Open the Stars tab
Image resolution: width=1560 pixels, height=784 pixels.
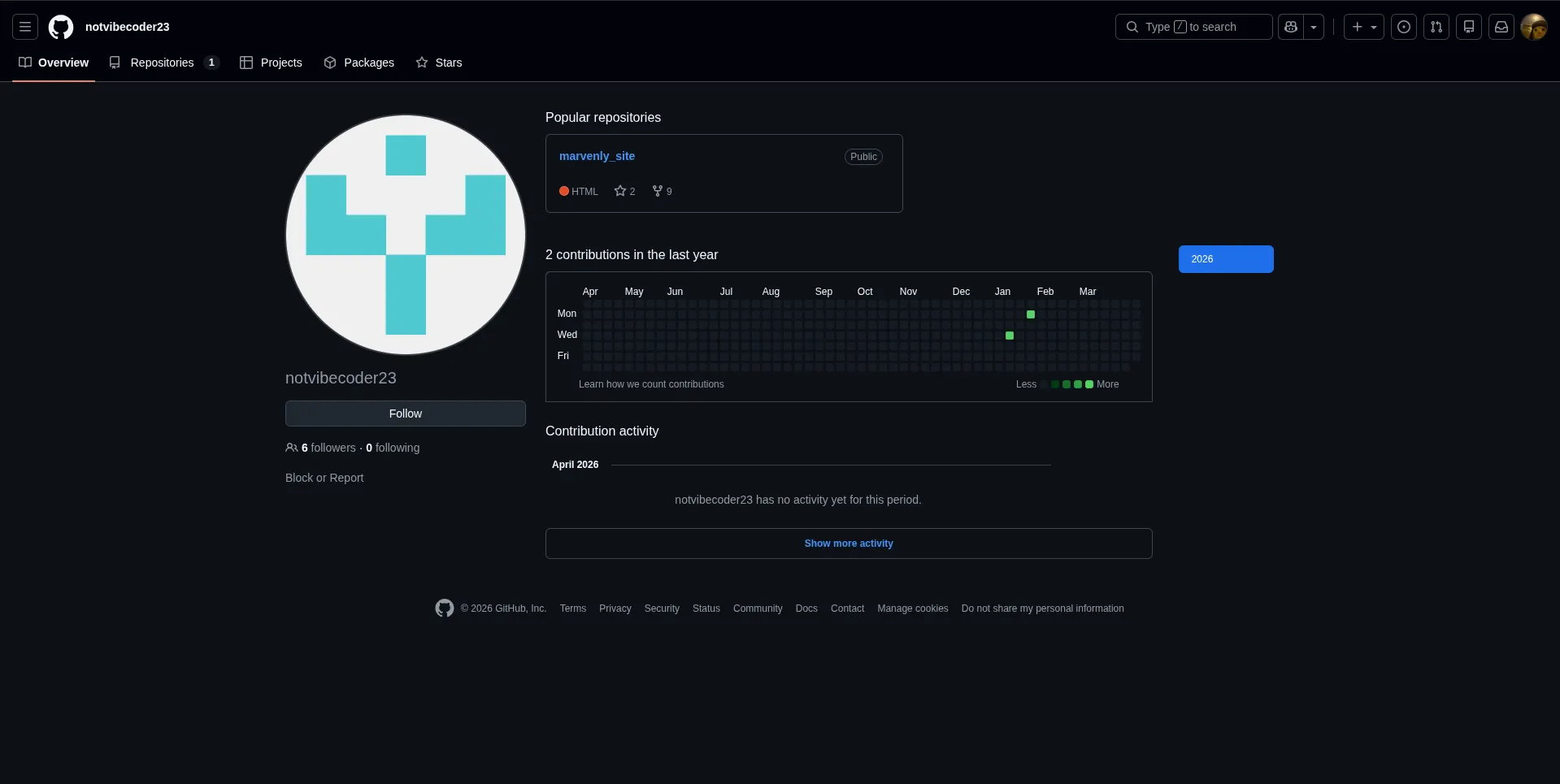tap(439, 63)
